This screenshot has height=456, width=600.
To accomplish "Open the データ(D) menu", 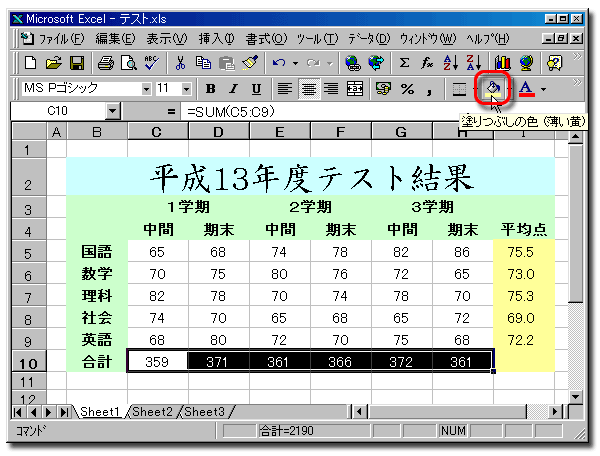I will [x=369, y=39].
